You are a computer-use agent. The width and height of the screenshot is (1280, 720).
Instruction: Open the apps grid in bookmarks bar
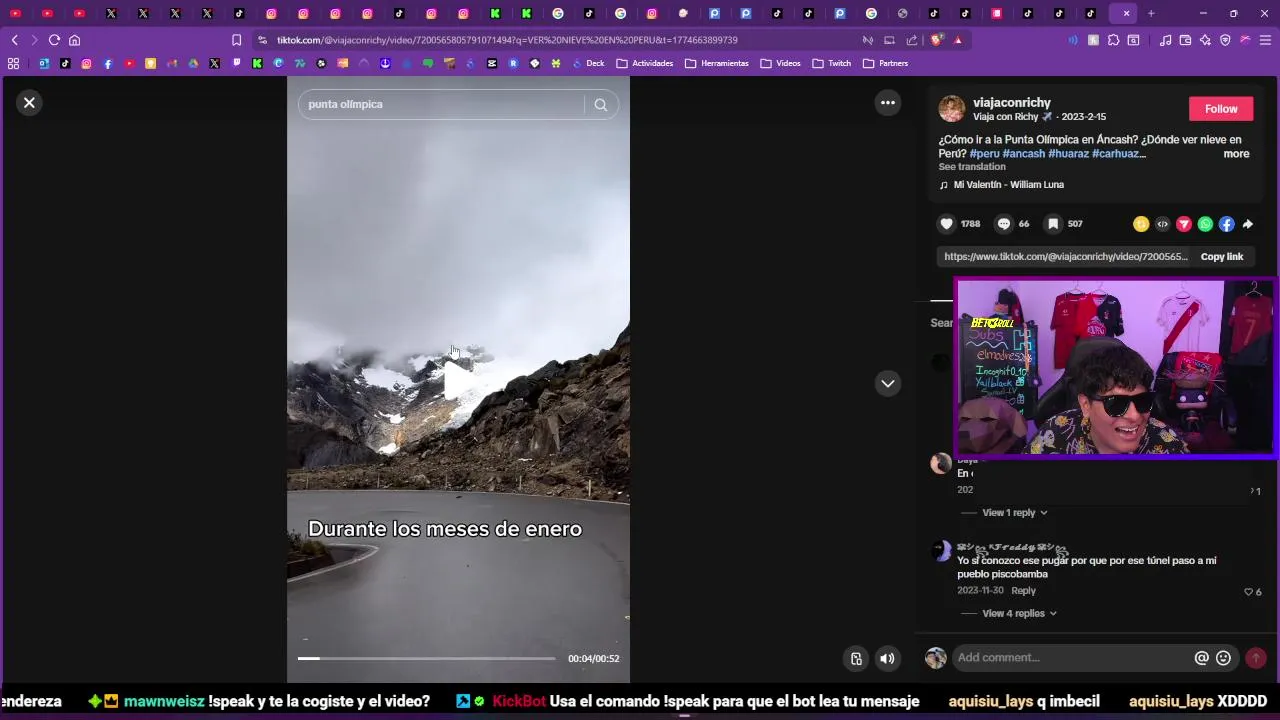tap(13, 63)
